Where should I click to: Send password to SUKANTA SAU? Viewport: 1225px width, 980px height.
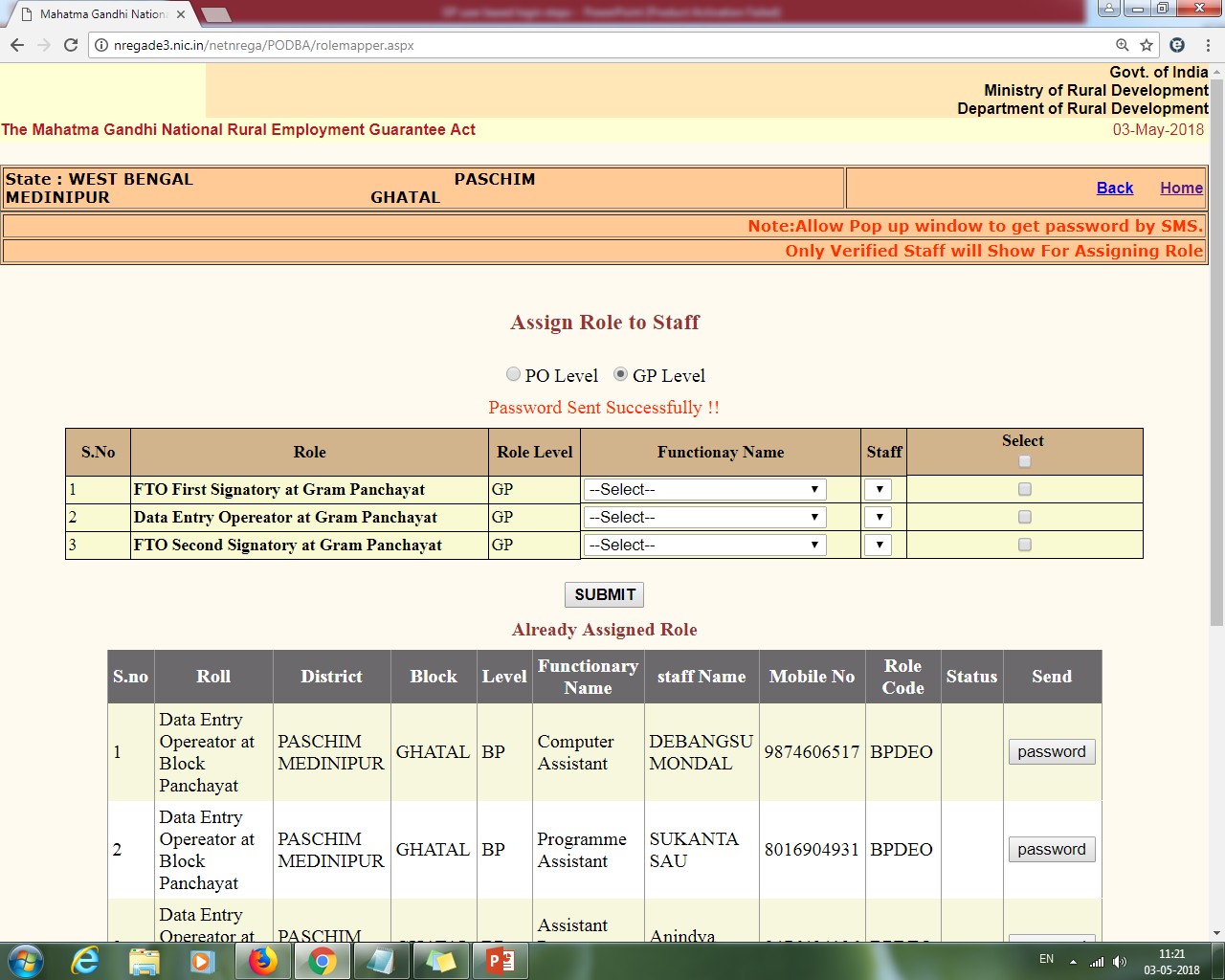1052,850
